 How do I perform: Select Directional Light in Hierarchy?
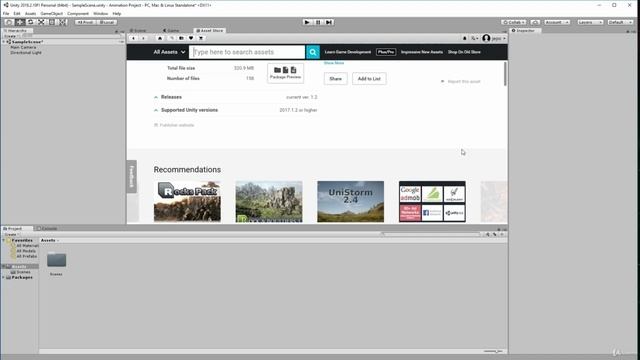(x=26, y=53)
